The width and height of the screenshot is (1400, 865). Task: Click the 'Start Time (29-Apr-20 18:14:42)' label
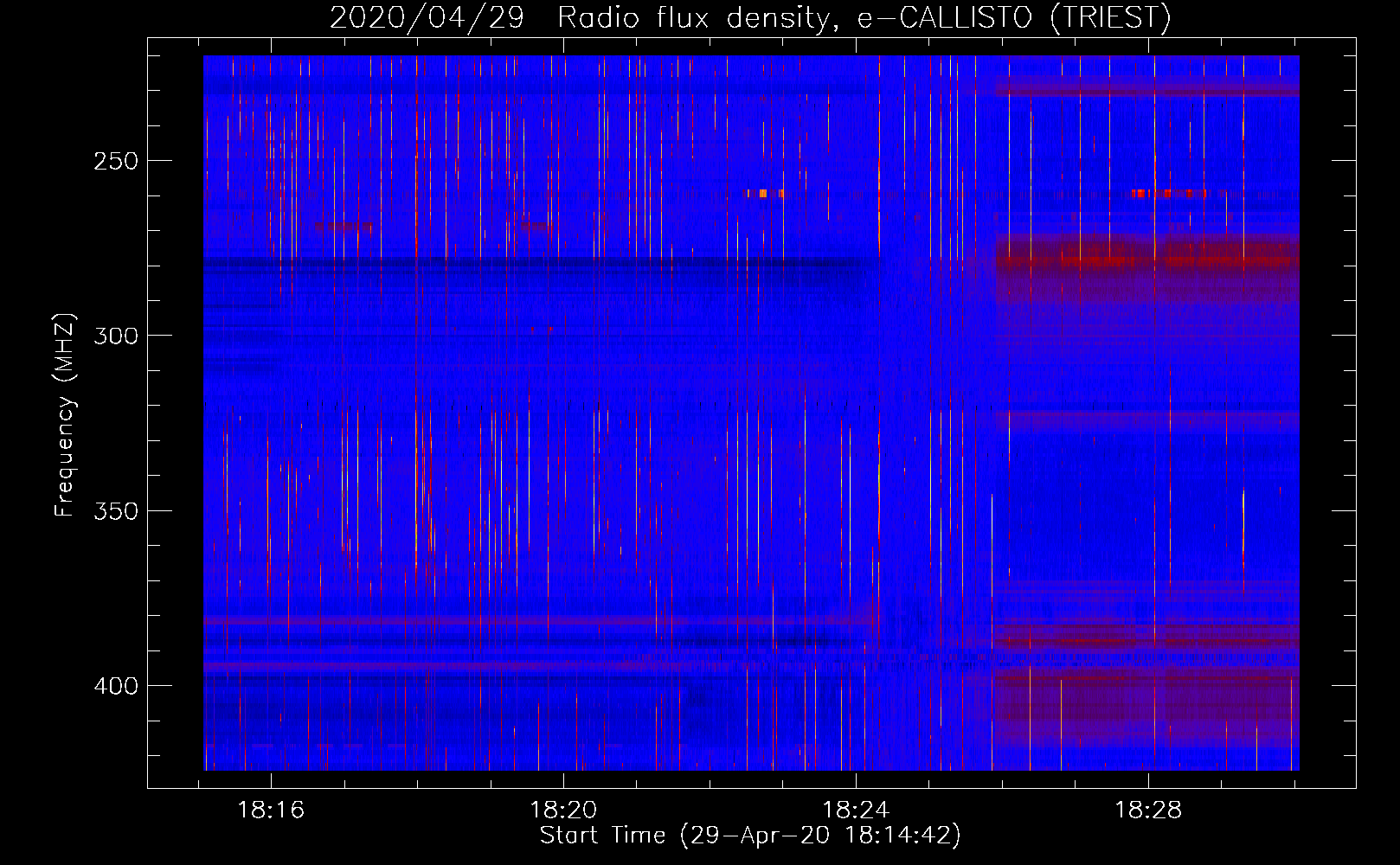click(750, 836)
